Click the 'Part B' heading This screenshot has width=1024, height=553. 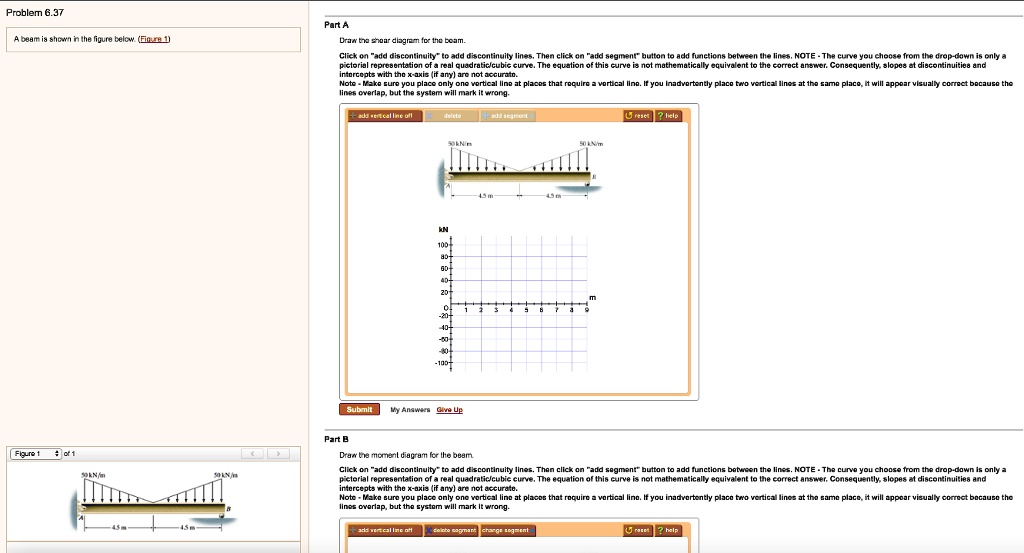click(x=336, y=439)
